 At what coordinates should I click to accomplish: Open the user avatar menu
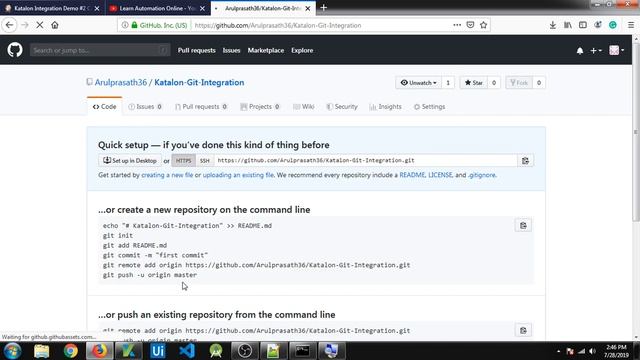[616, 50]
